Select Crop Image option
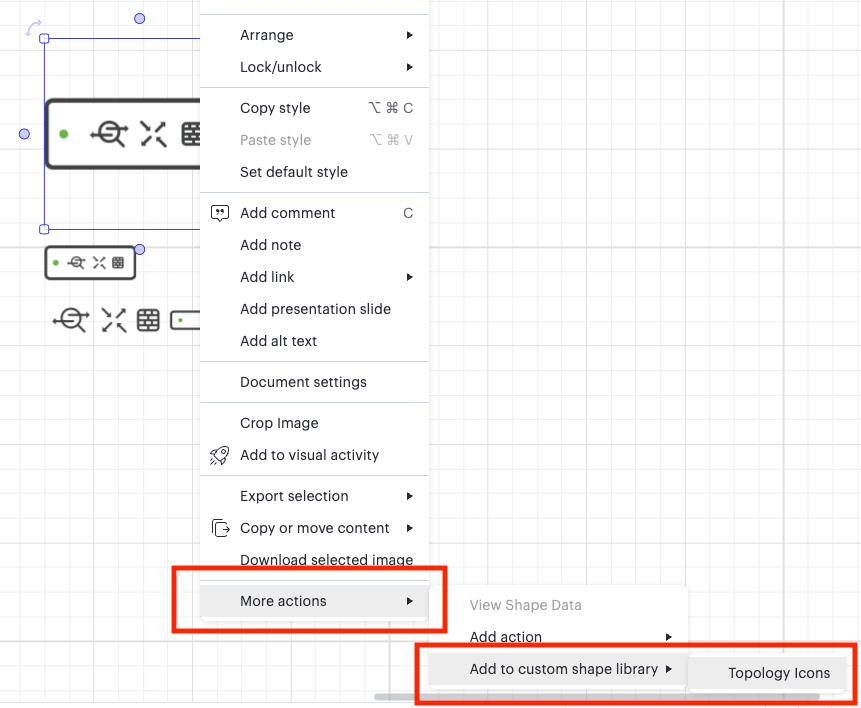Image resolution: width=861 pixels, height=708 pixels. (x=314, y=423)
